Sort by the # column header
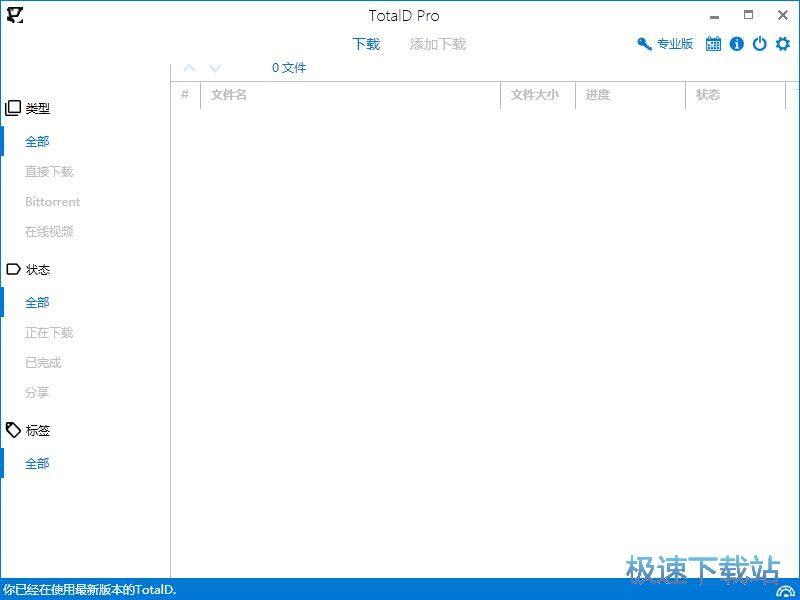The height and width of the screenshot is (600, 800). coord(185,94)
